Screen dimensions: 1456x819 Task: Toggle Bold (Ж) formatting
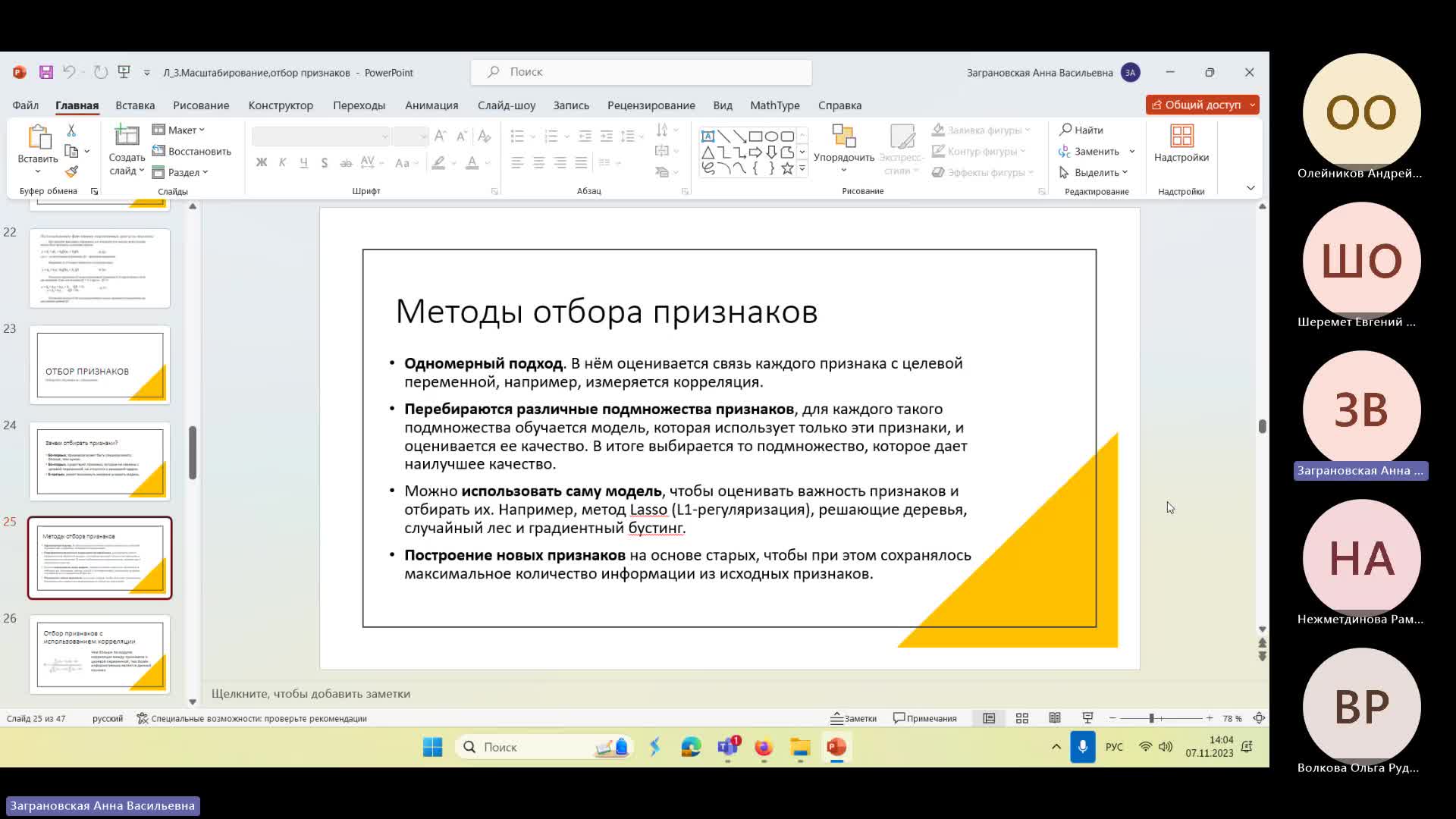point(262,162)
